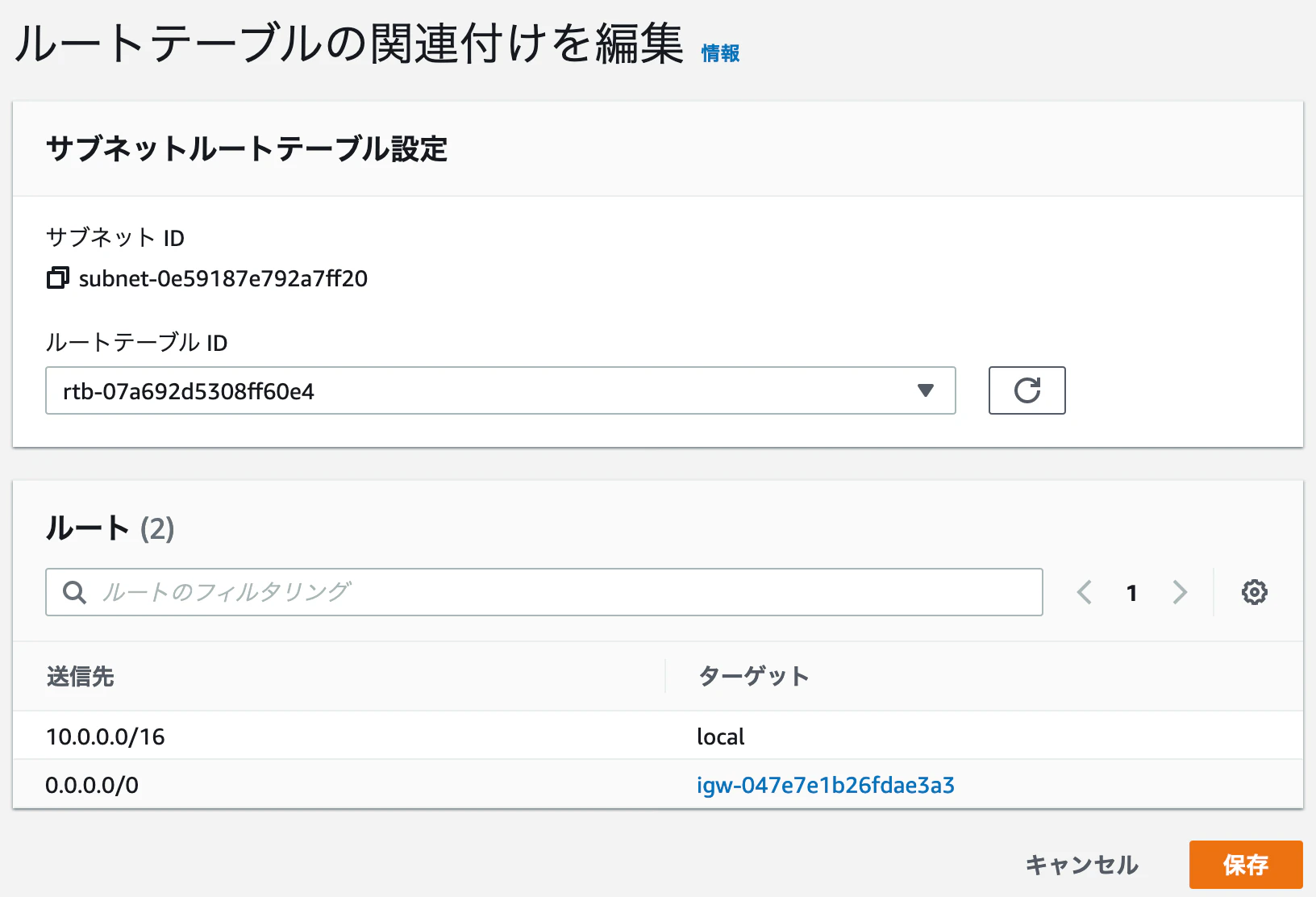Click the ルートテーブルの関連付けを編集 page title
Screen dimensions: 1316x897
[349, 43]
